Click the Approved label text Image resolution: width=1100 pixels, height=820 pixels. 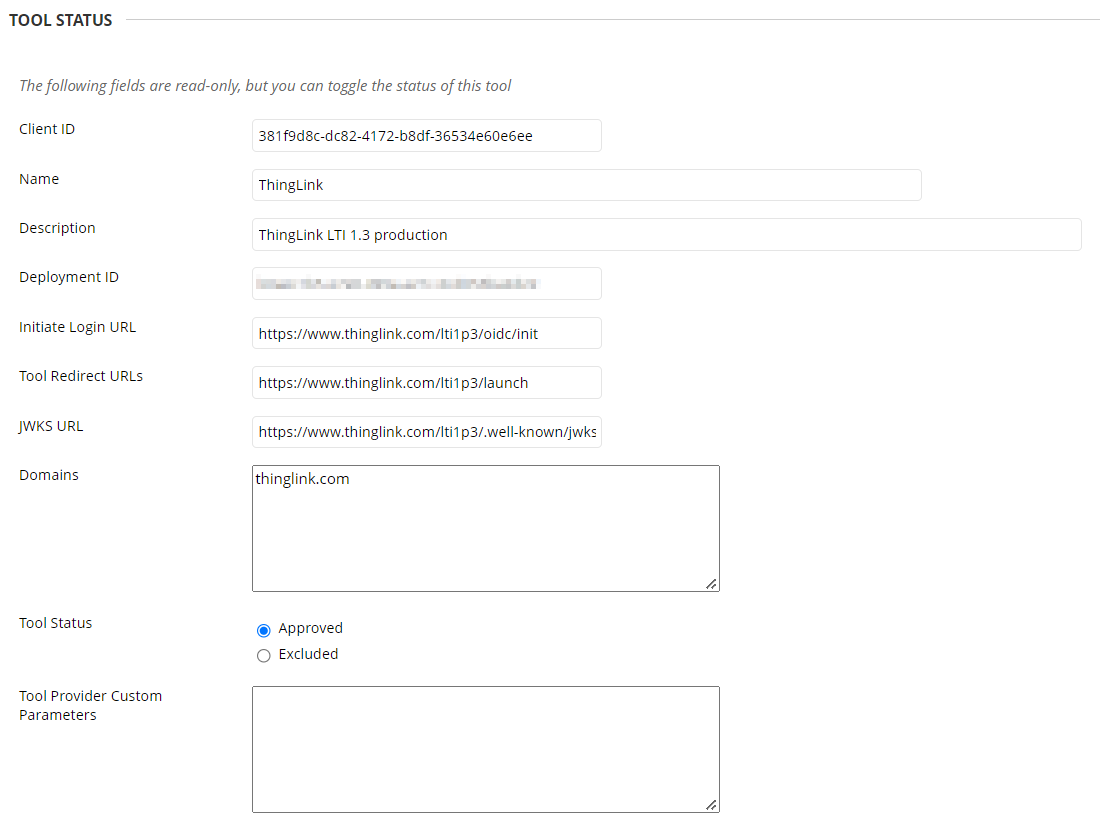[x=310, y=628]
